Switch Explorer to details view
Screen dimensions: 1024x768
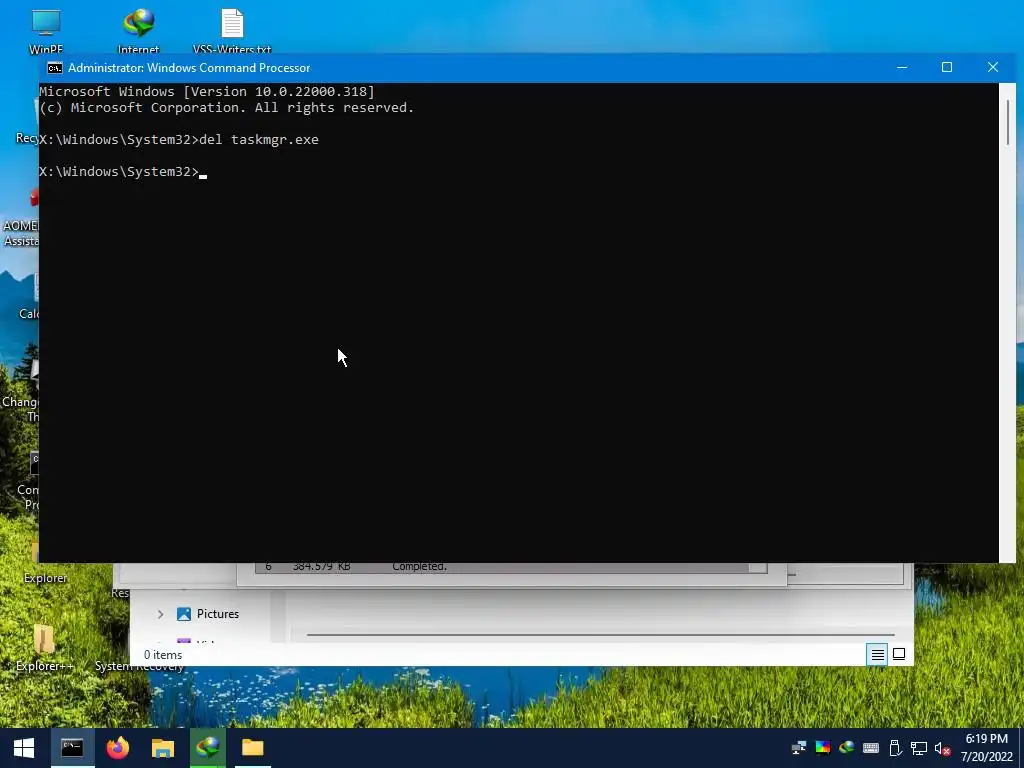(x=878, y=654)
